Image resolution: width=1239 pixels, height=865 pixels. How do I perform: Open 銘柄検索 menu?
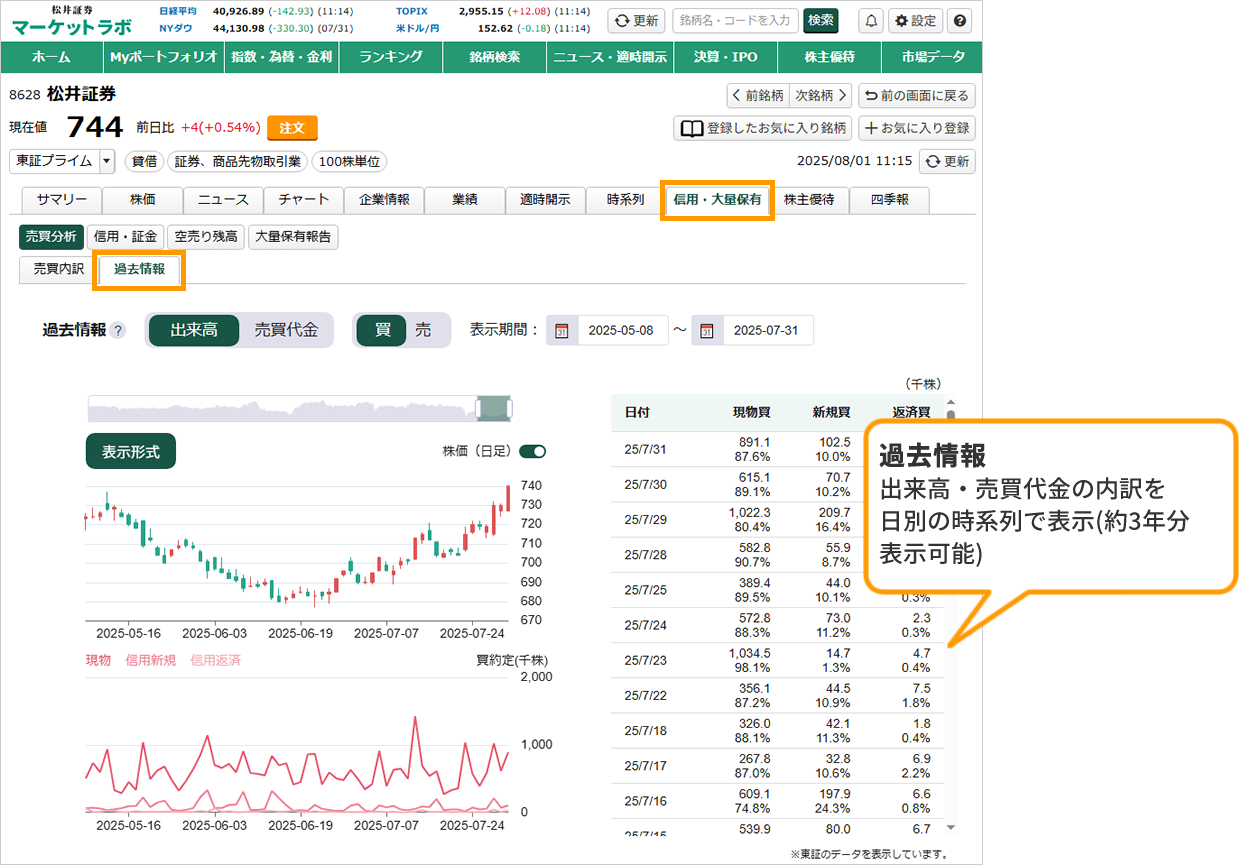pos(495,57)
